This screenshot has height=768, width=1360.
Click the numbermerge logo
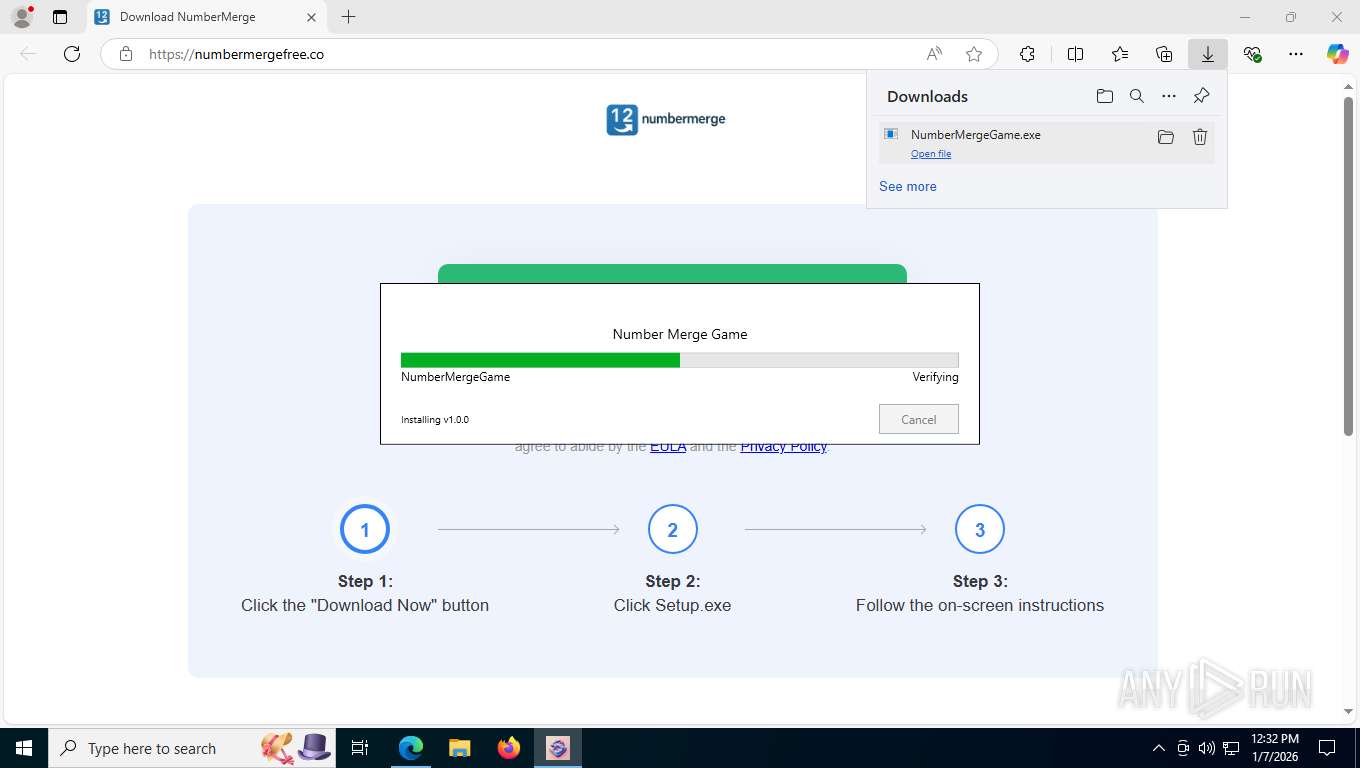click(666, 119)
